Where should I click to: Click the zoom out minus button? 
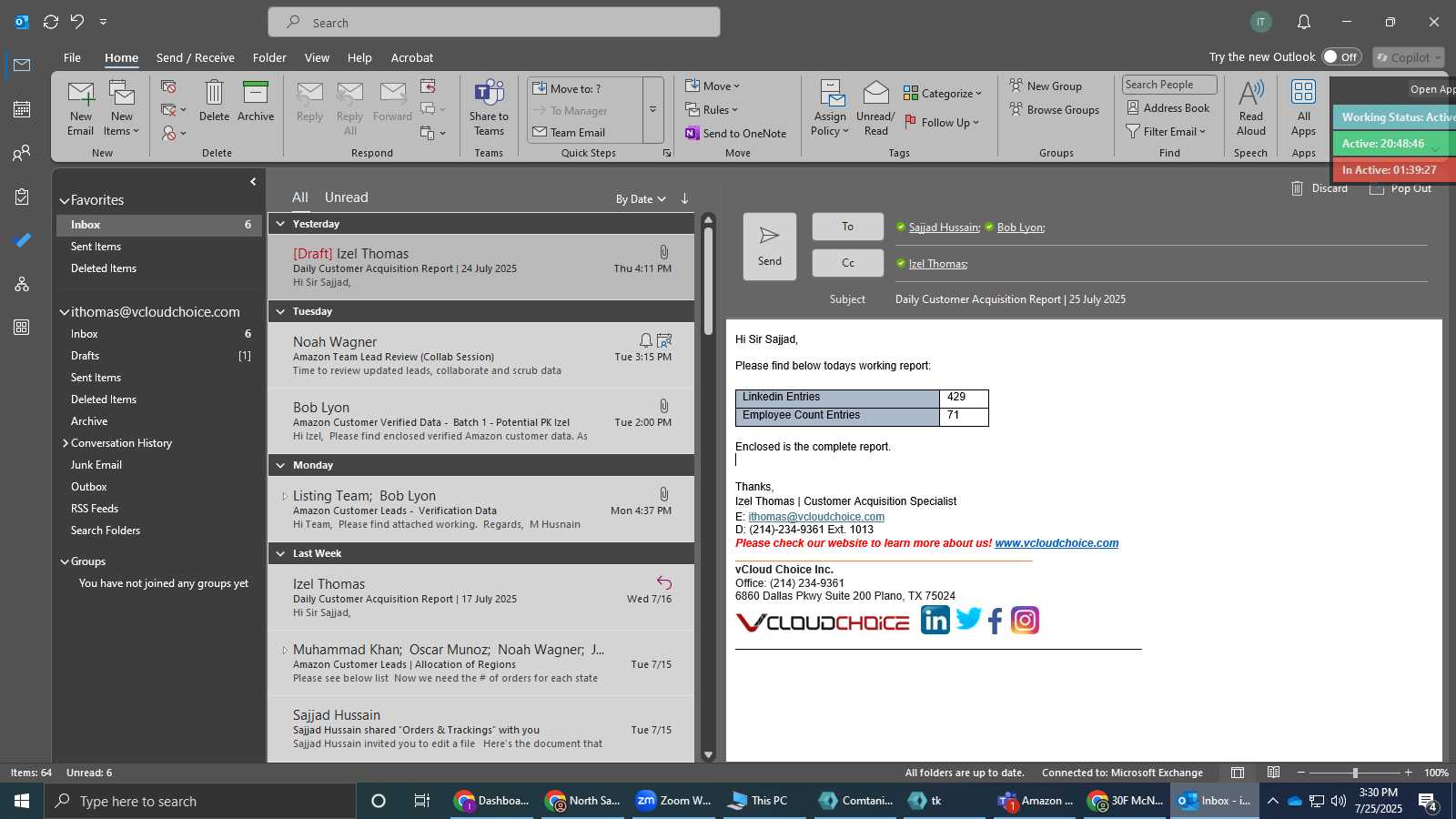1301,773
